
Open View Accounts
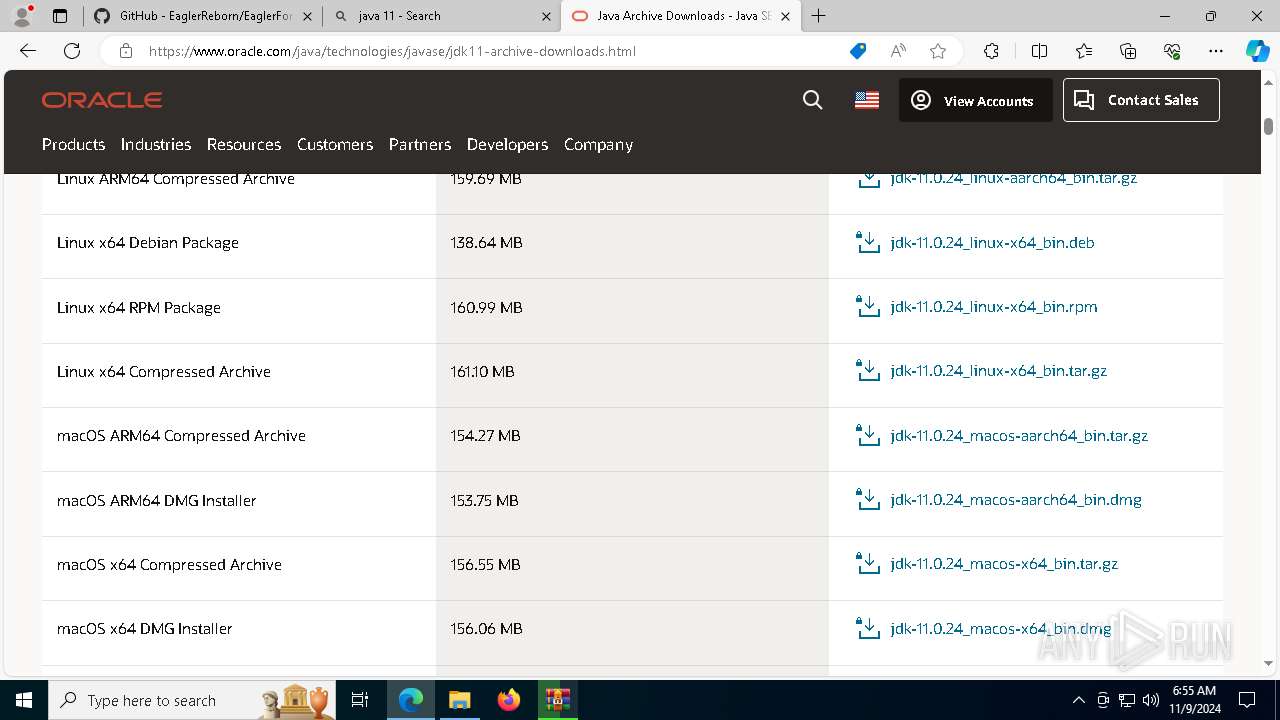point(975,100)
